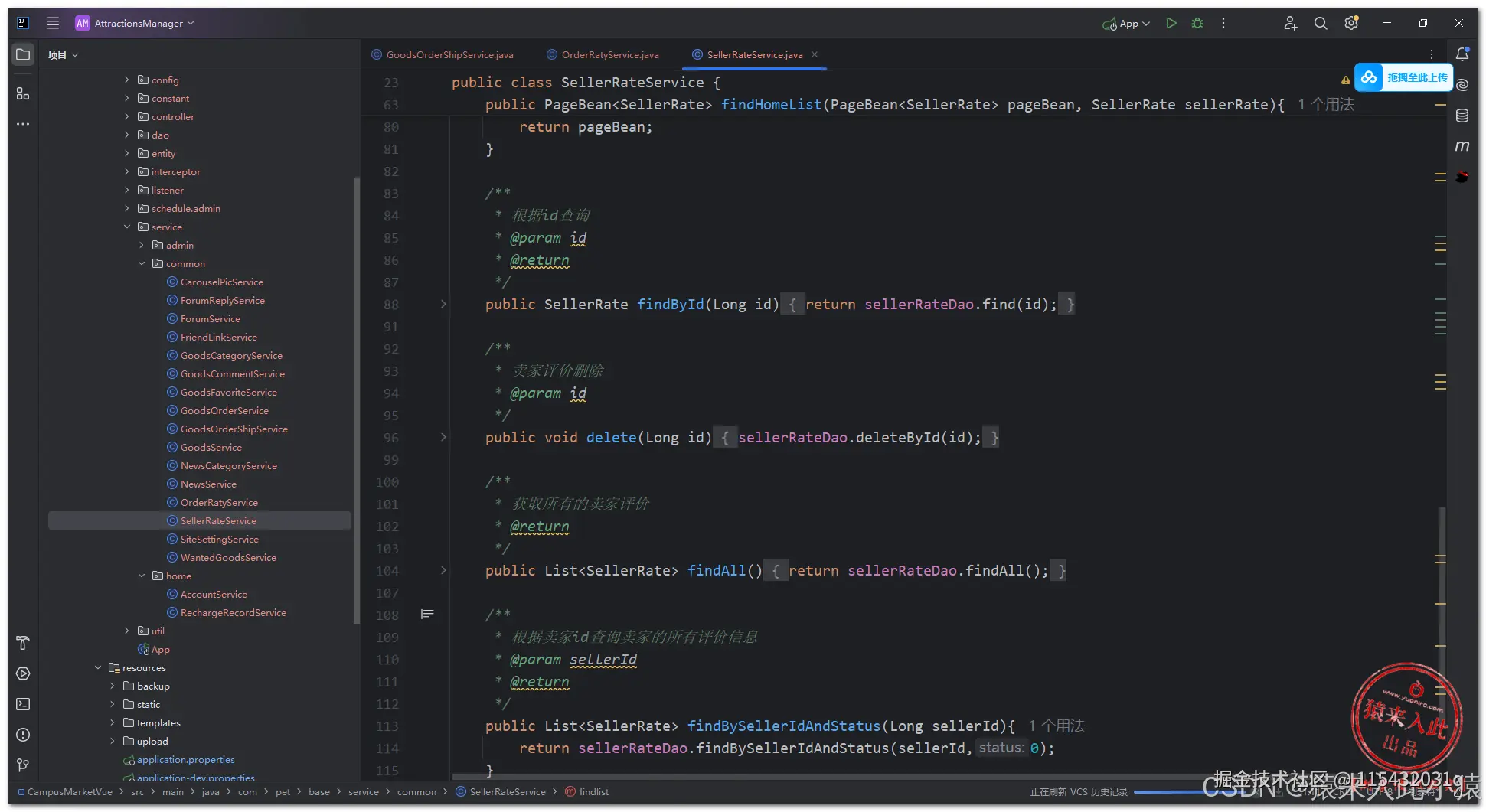The image size is (1486, 812).
Task: Collapse the home folder
Action: point(142,576)
